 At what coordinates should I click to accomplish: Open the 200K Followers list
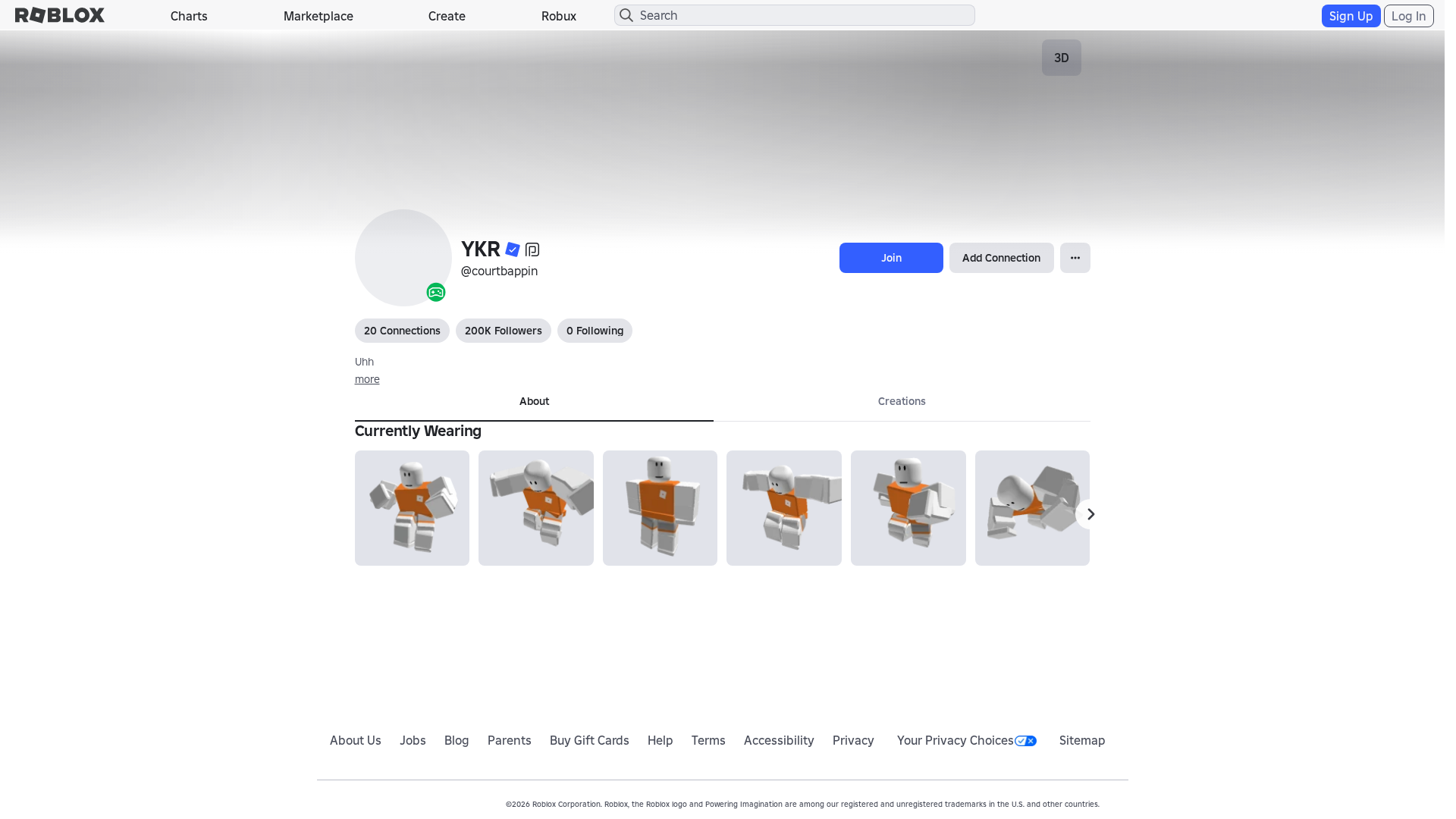point(504,331)
